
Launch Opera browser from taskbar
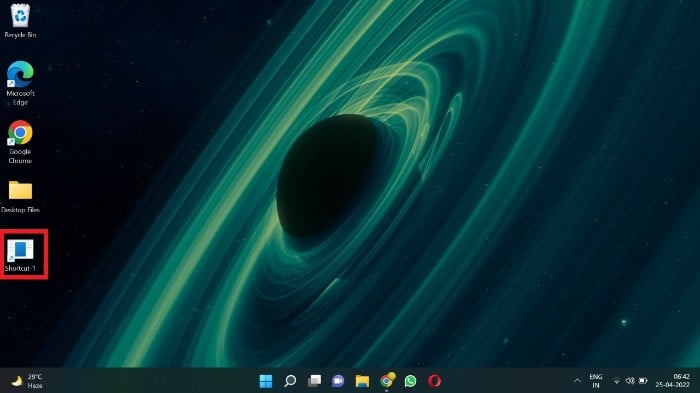(x=434, y=381)
